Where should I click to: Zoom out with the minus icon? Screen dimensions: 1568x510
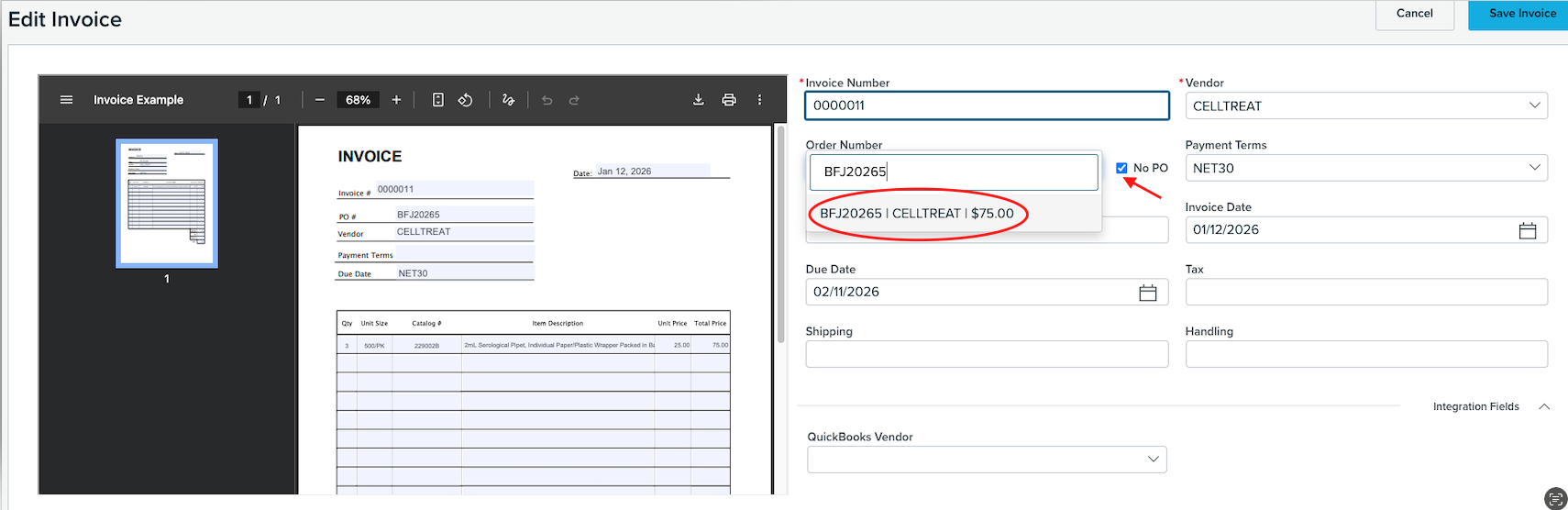tap(319, 100)
